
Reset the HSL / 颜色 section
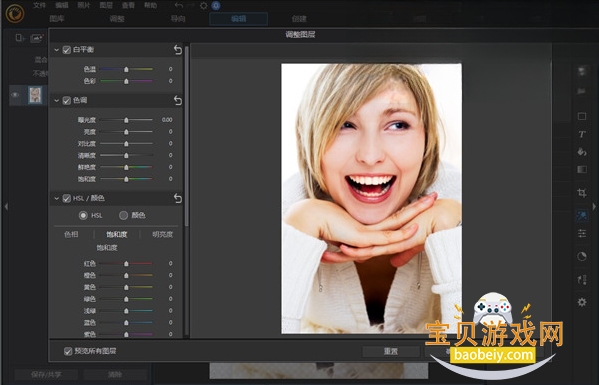[178, 198]
